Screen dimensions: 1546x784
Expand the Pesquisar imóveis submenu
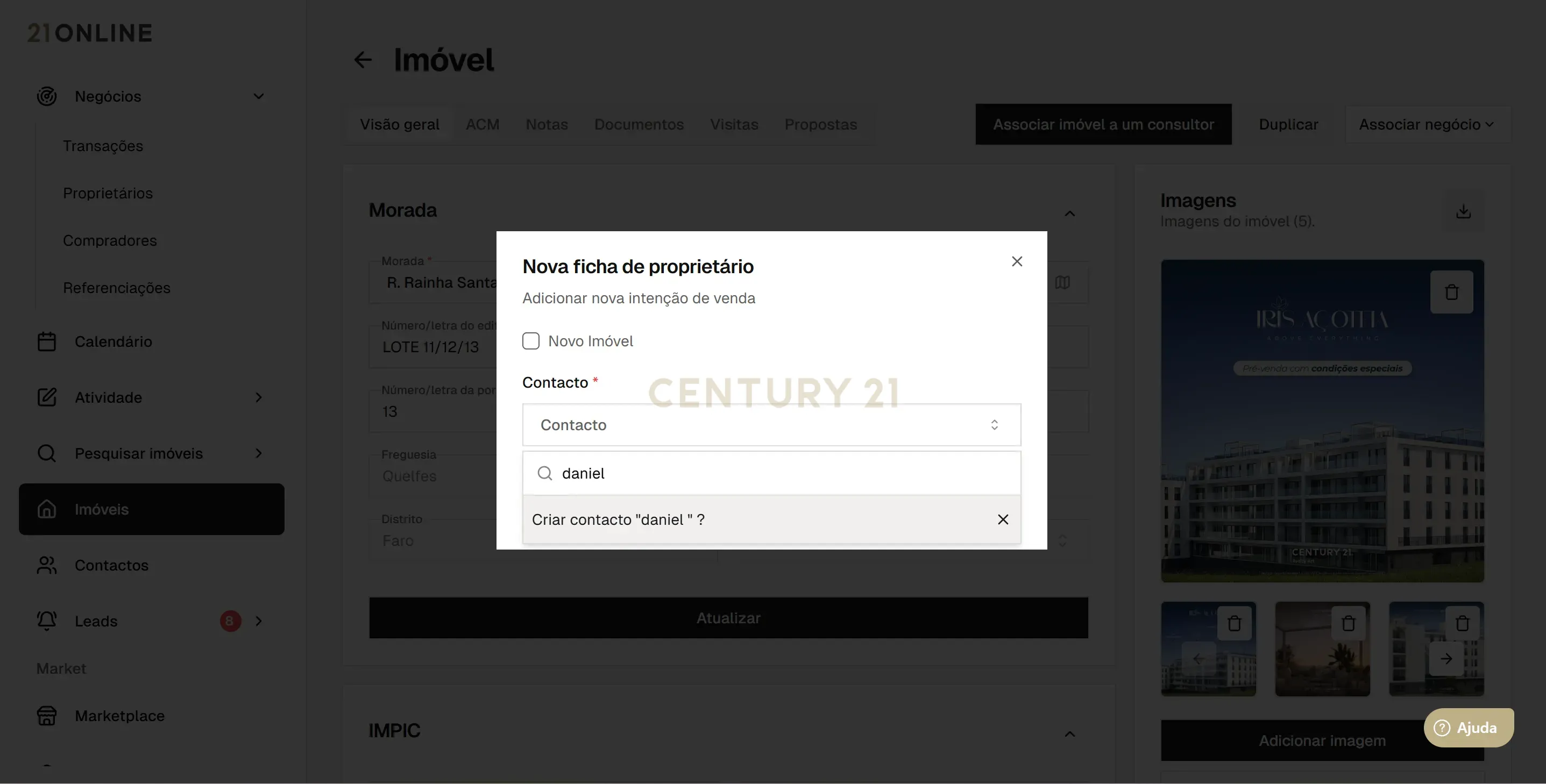point(259,453)
